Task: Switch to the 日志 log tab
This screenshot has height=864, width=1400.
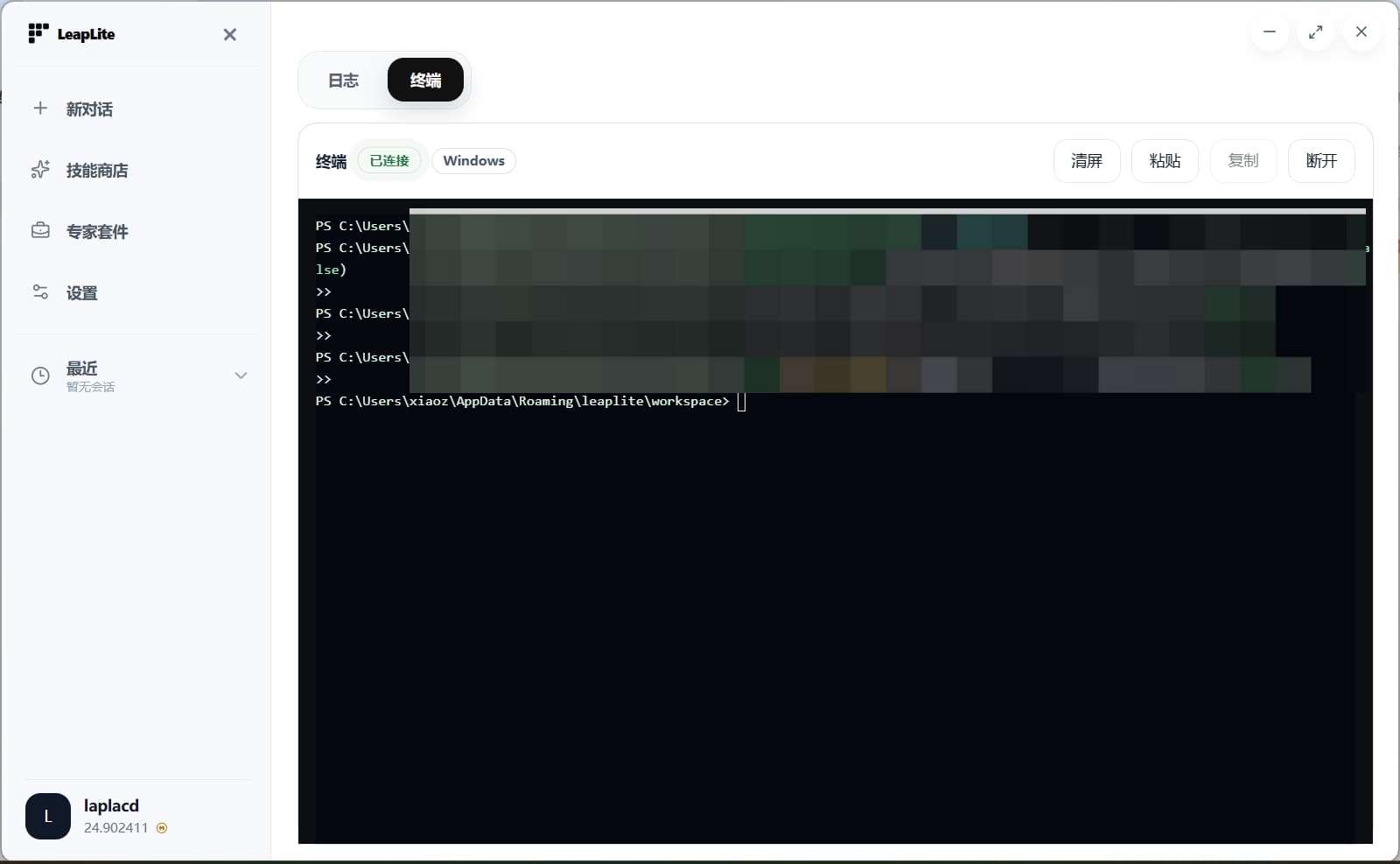Action: (343, 81)
